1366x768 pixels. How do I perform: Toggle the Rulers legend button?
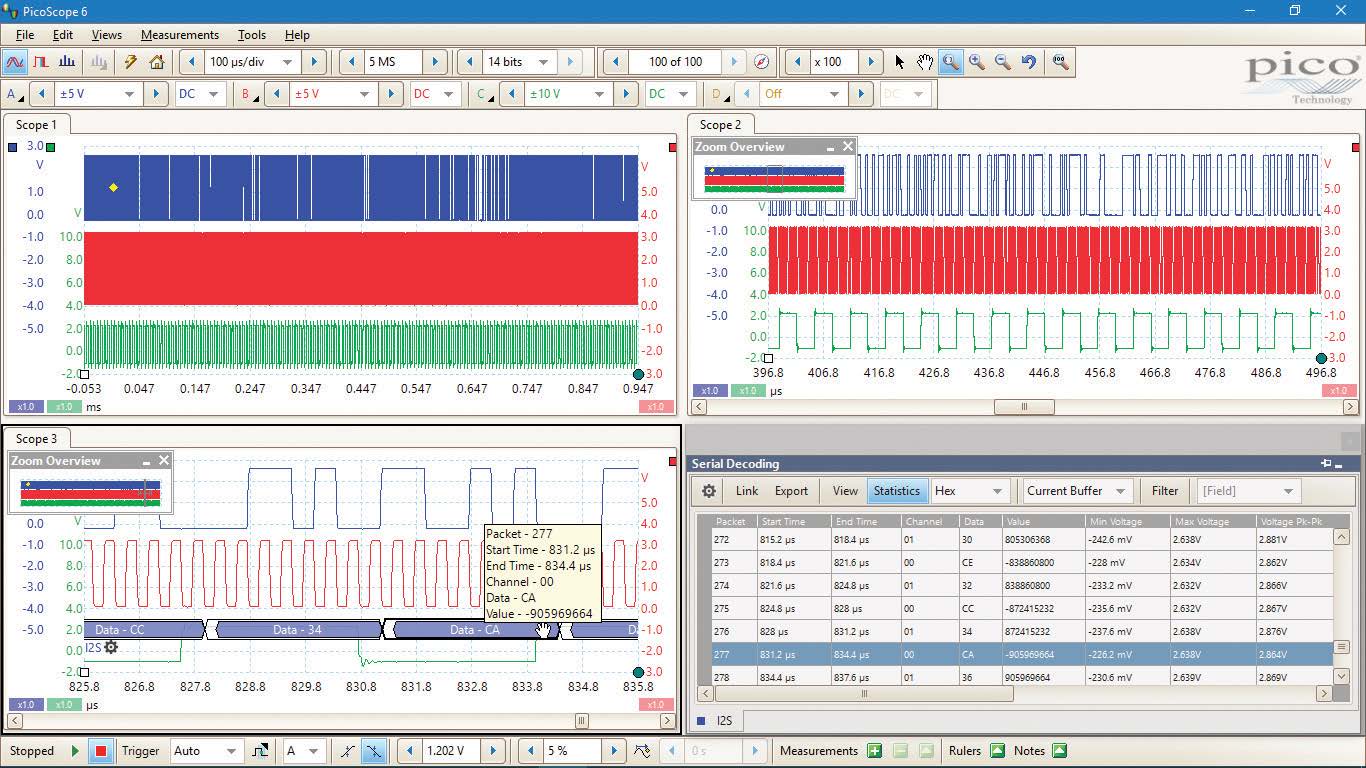(x=997, y=751)
